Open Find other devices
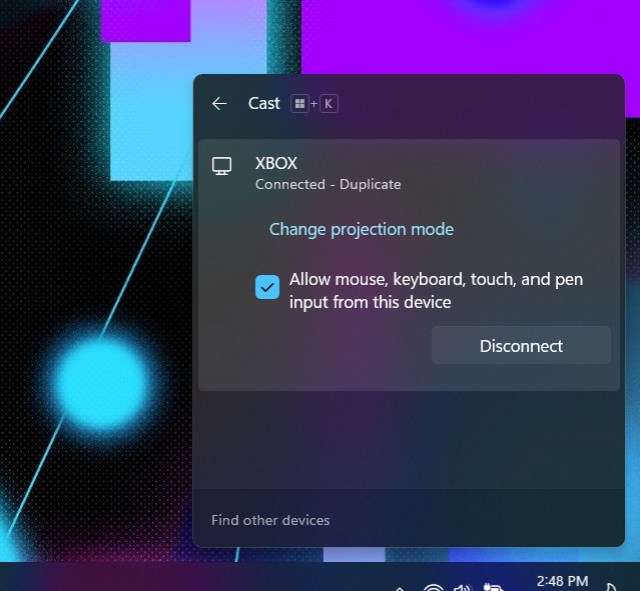This screenshot has width=640, height=591. tap(270, 520)
